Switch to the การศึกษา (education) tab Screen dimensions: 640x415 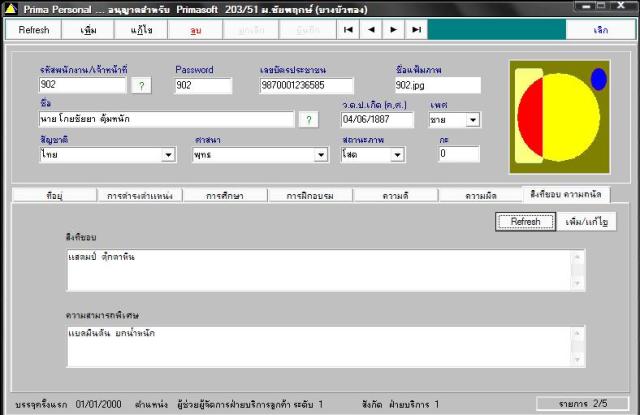click(x=225, y=195)
